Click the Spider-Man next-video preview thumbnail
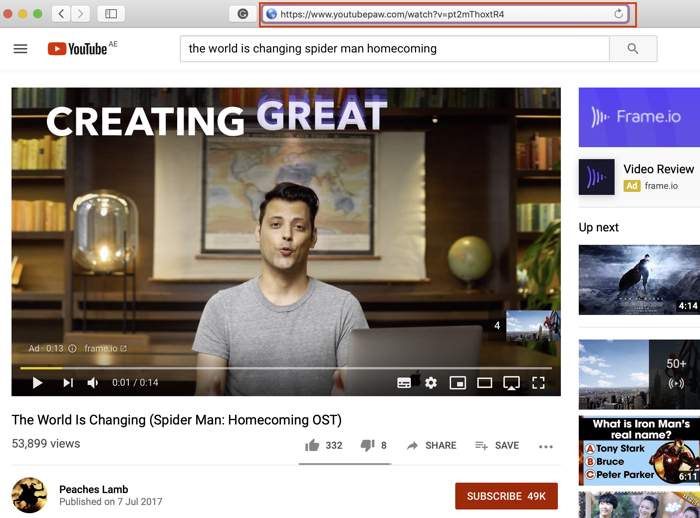This screenshot has width=700, height=518. pyautogui.click(x=533, y=326)
